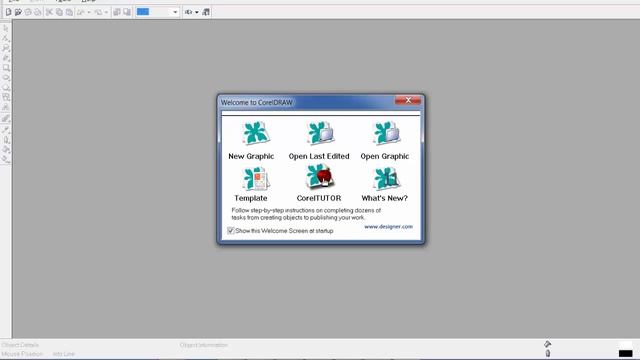
Task: Expand the Application Launcher dropdown arrow
Action: [197, 12]
